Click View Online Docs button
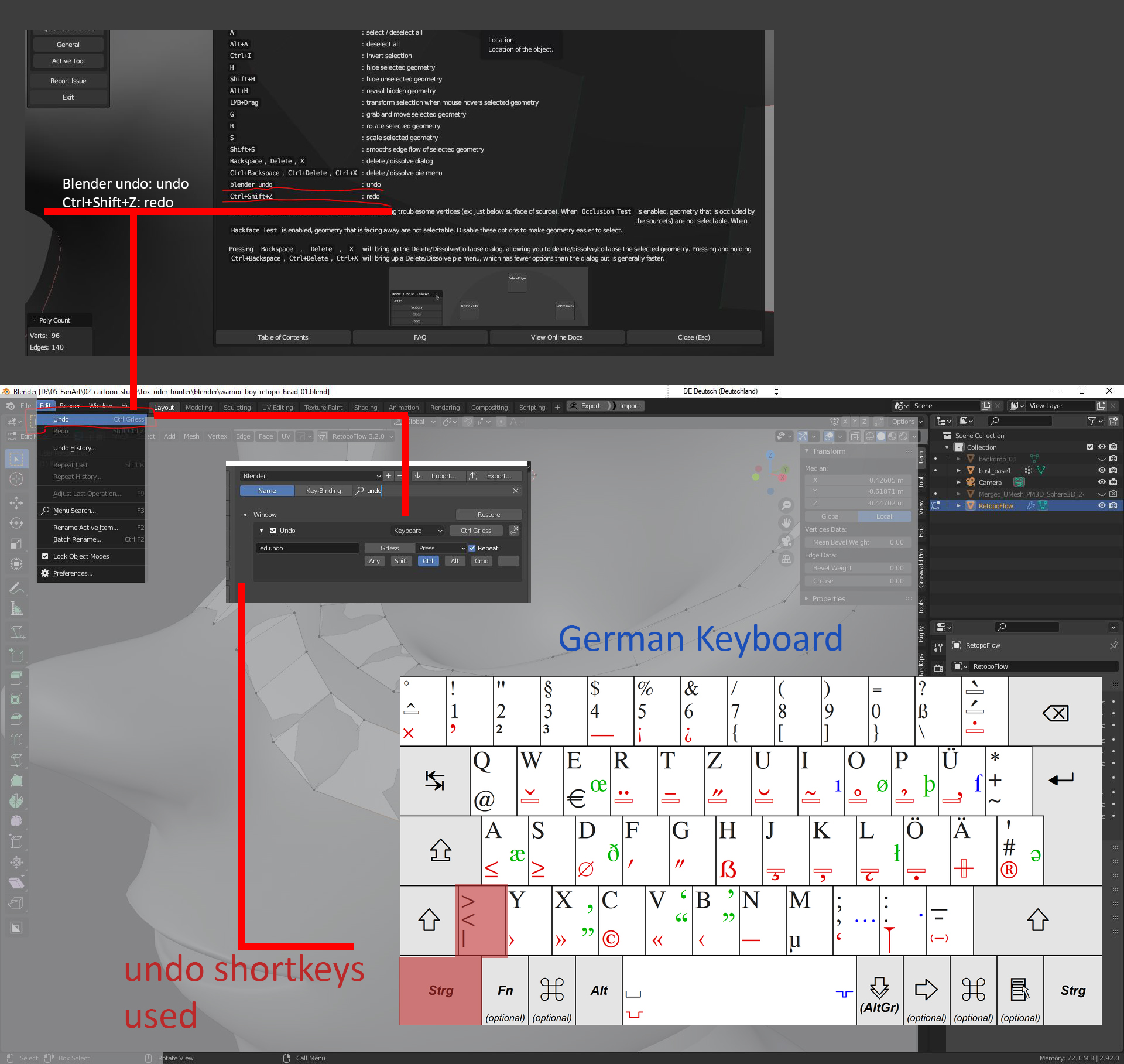 click(x=557, y=337)
